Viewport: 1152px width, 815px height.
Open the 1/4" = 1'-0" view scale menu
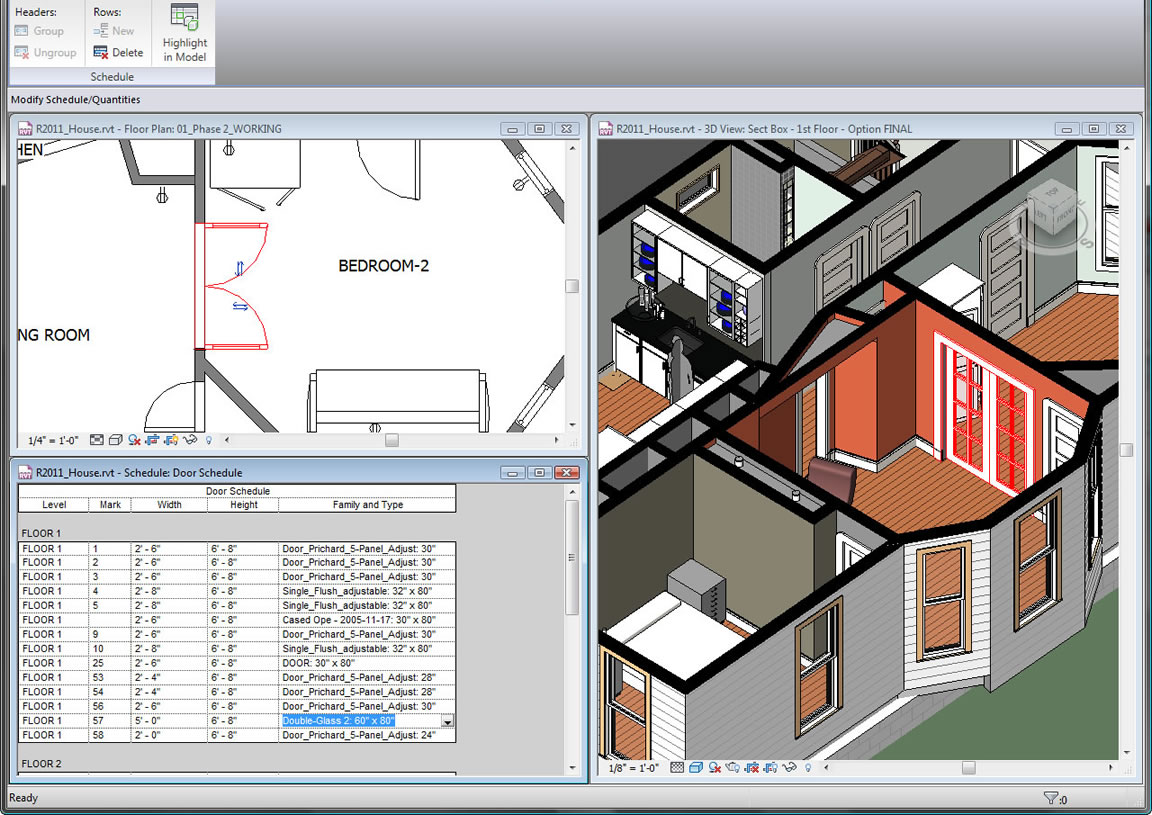(x=52, y=440)
